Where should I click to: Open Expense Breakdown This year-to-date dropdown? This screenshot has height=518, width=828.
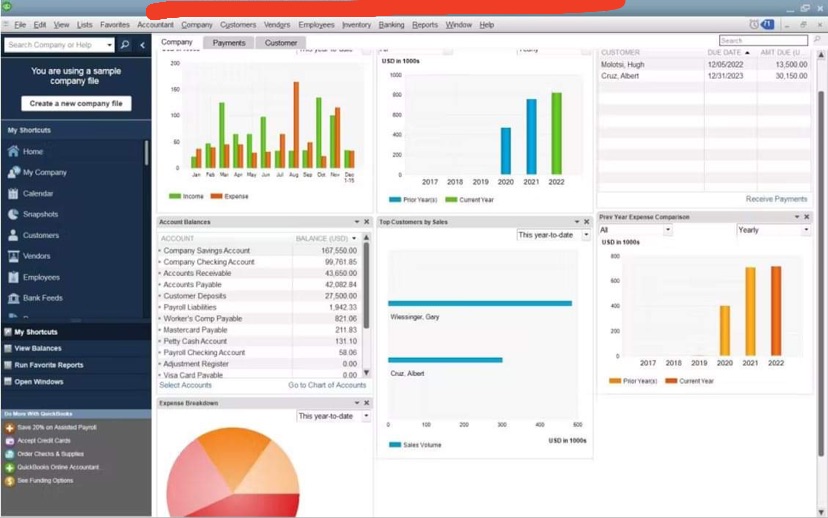click(333, 416)
